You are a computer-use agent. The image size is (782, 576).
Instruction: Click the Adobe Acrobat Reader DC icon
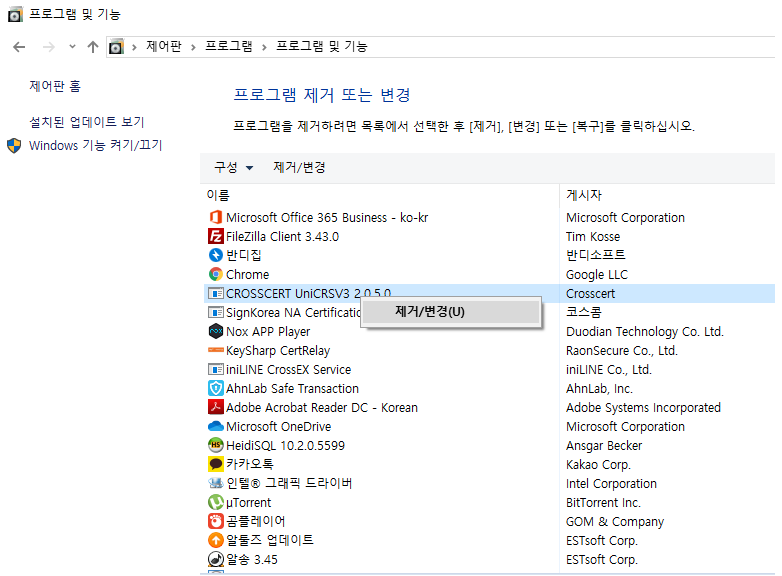(x=215, y=407)
